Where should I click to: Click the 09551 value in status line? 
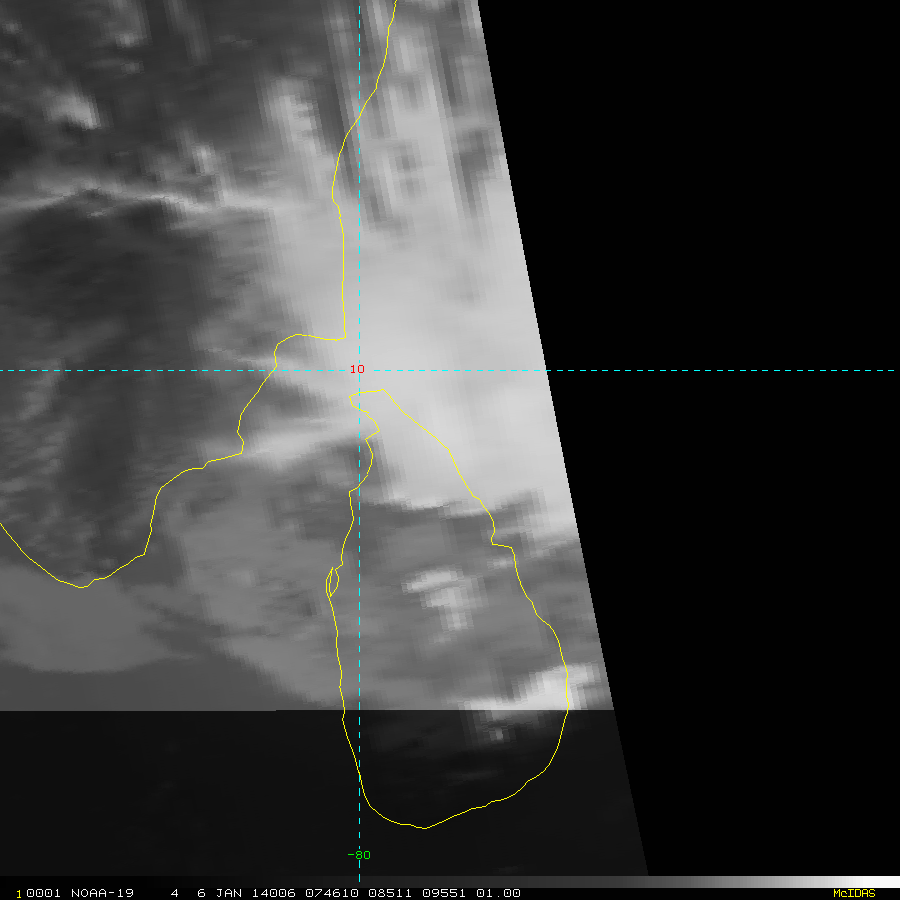(x=443, y=893)
